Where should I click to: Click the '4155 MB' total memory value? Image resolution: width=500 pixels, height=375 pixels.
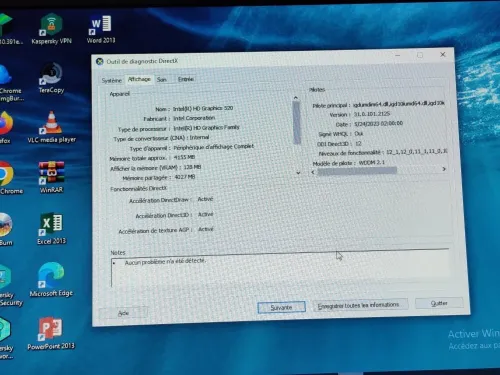pos(184,157)
